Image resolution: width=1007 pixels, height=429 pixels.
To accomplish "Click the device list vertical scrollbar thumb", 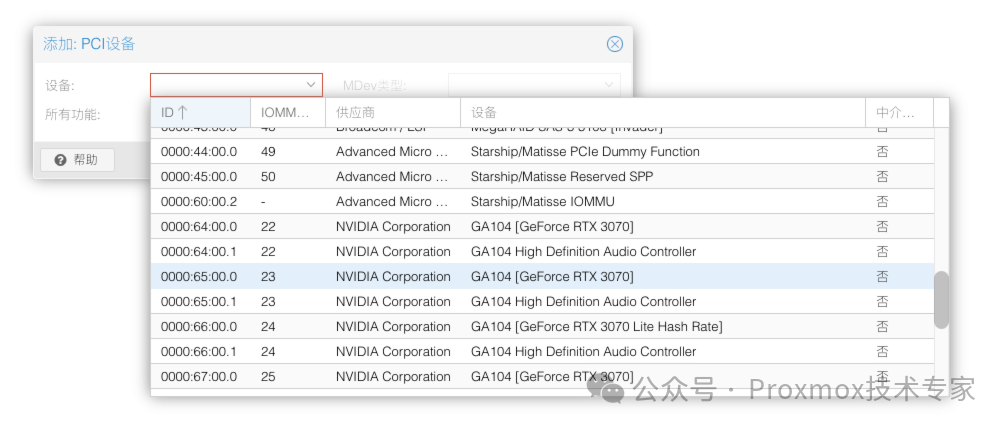I will pyautogui.click(x=941, y=299).
